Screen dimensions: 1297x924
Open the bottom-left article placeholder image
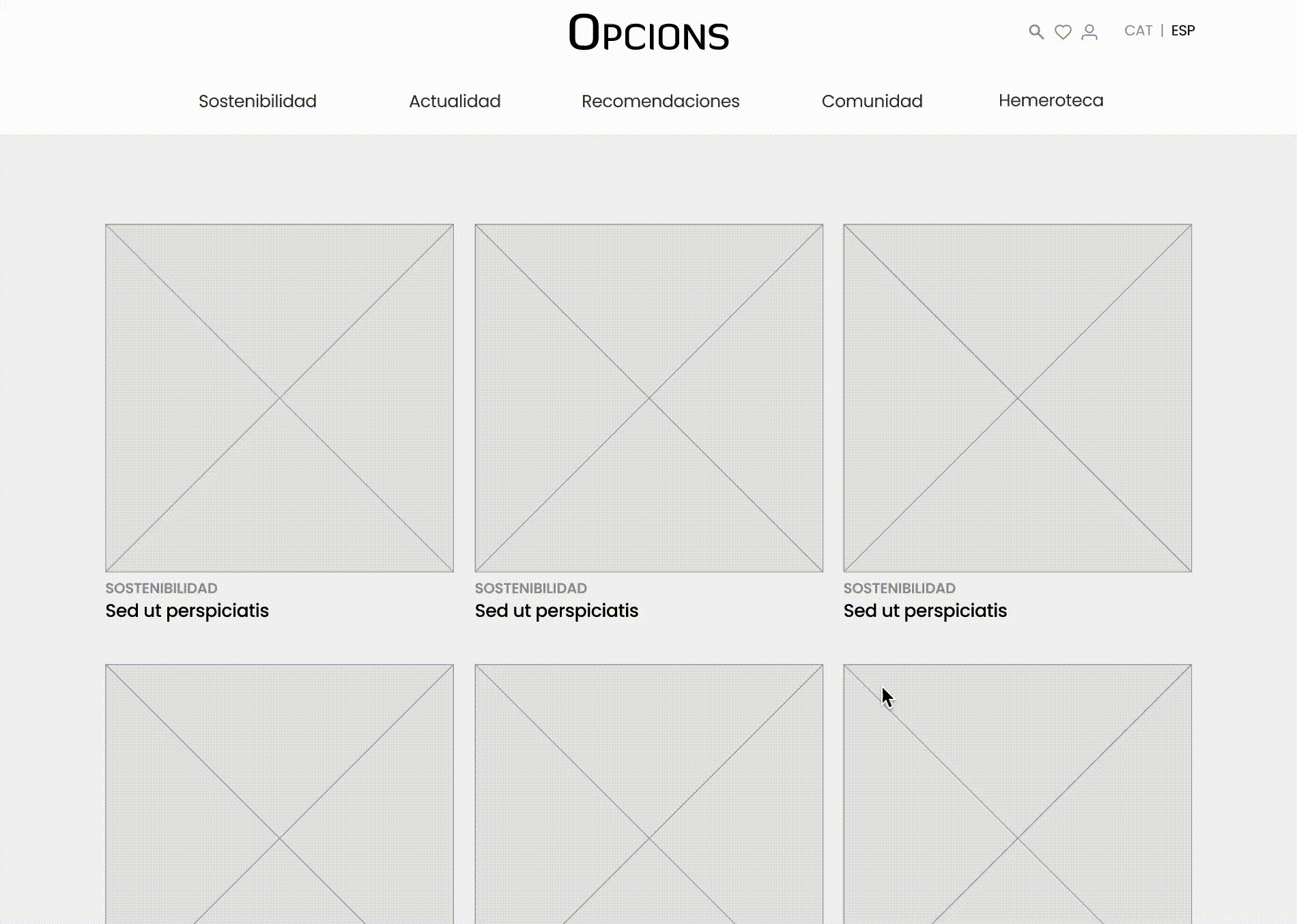click(279, 794)
